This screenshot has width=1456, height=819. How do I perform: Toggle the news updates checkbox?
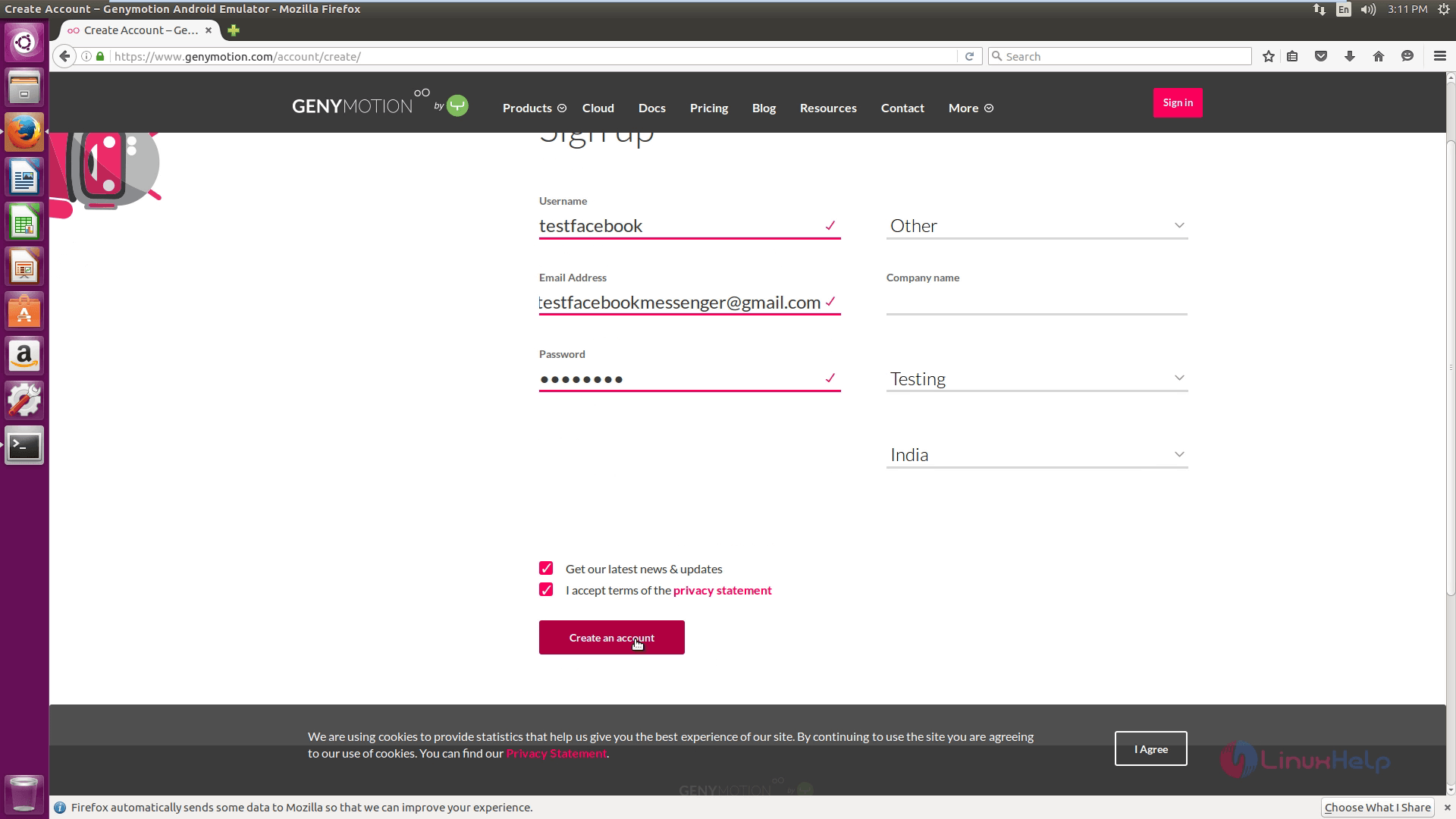coord(547,568)
